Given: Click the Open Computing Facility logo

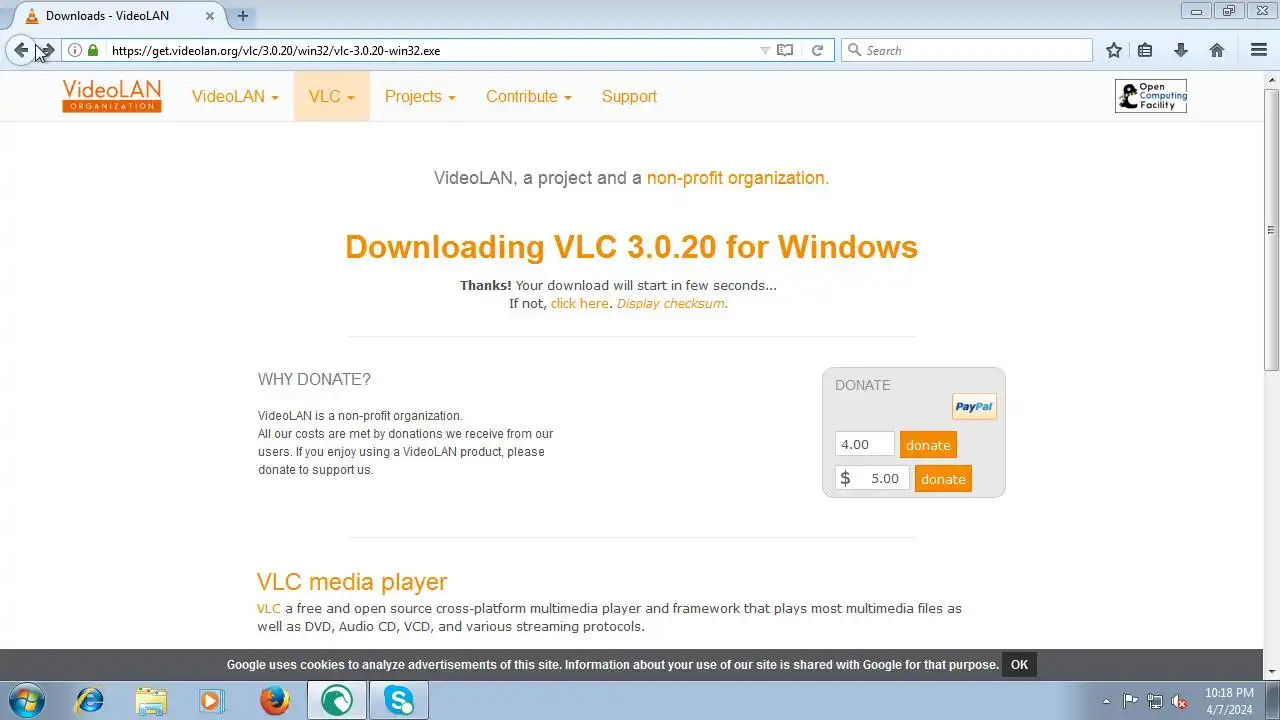Looking at the screenshot, I should point(1151,96).
